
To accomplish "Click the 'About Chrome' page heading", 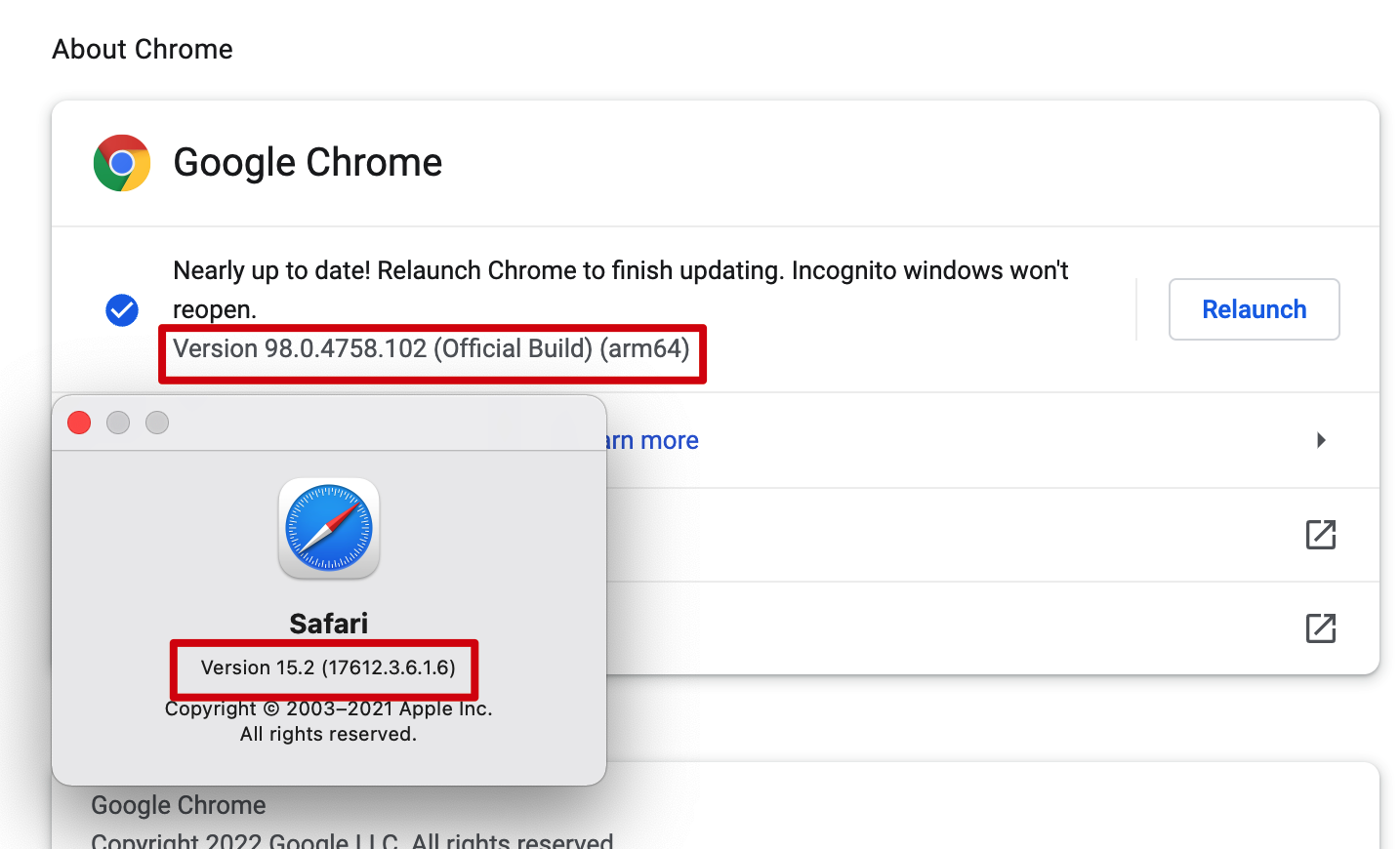I will (x=143, y=49).
